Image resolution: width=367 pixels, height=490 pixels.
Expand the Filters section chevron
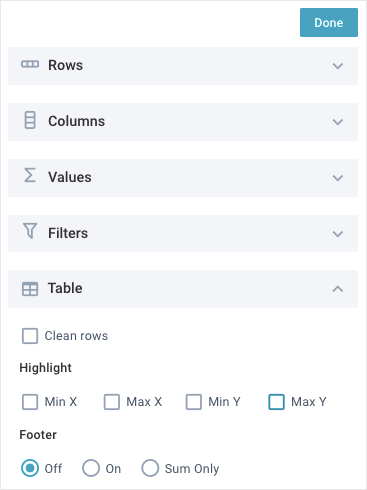338,234
